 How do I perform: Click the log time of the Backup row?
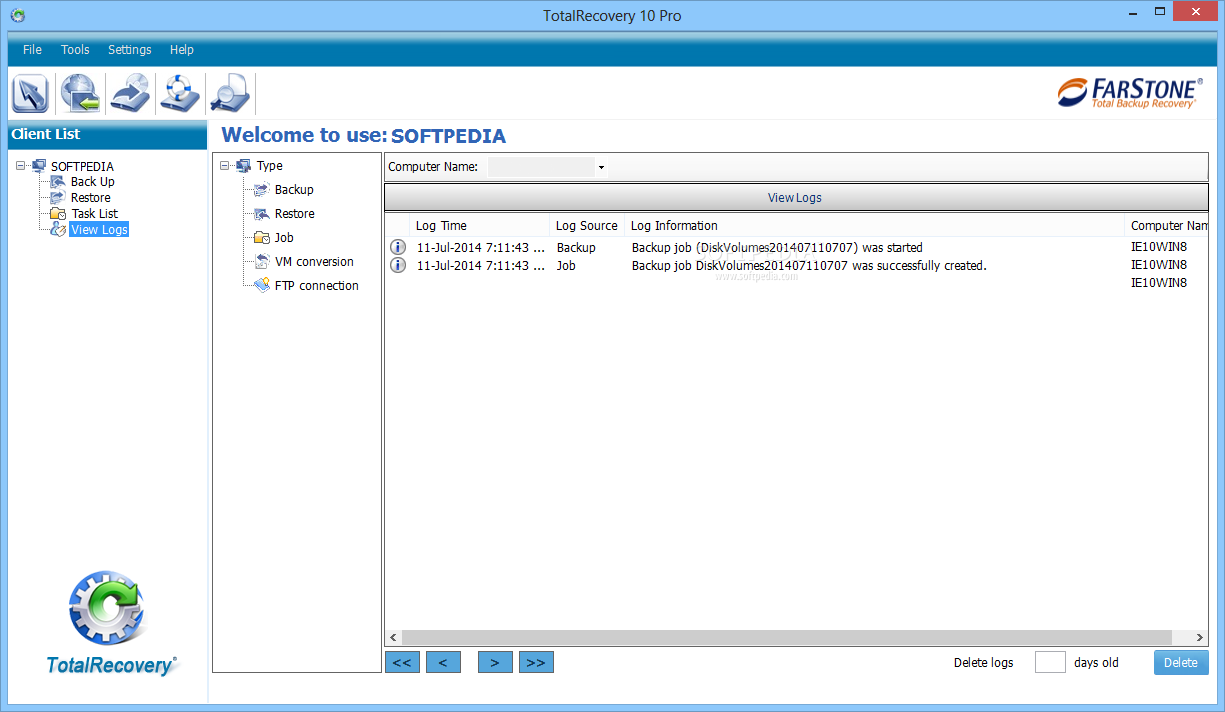[480, 247]
